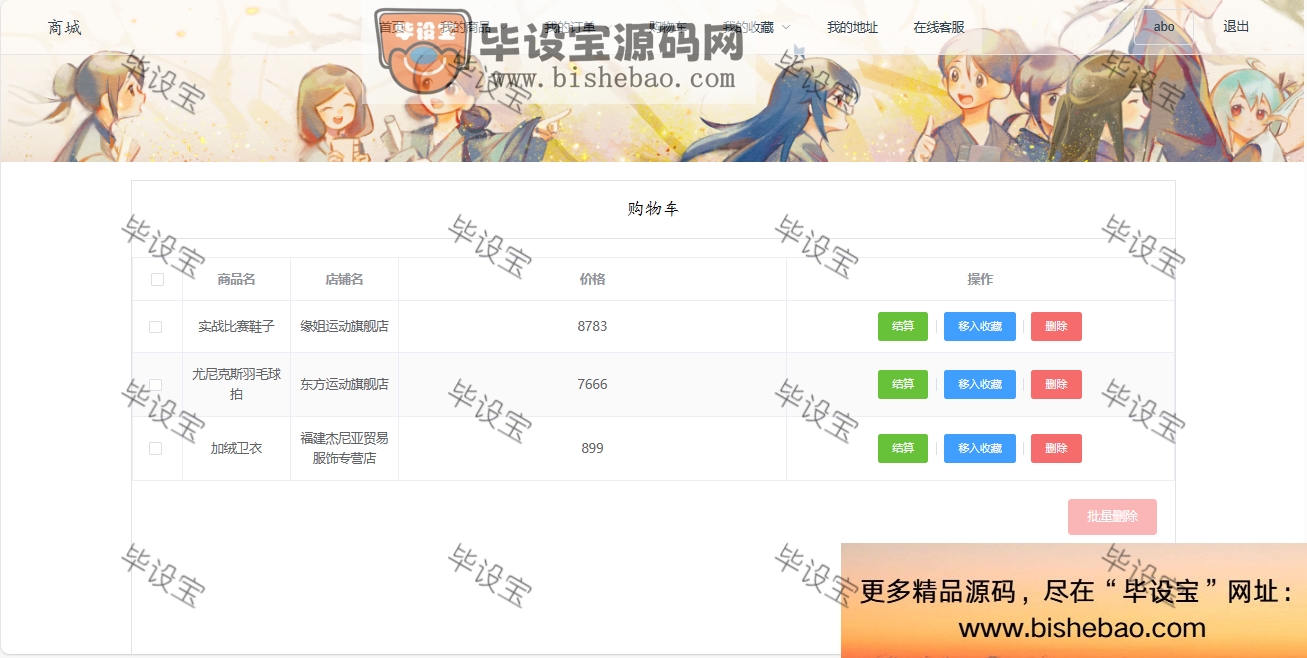Go to 我的地址 in the navigation
This screenshot has width=1307, height=658.
point(852,27)
